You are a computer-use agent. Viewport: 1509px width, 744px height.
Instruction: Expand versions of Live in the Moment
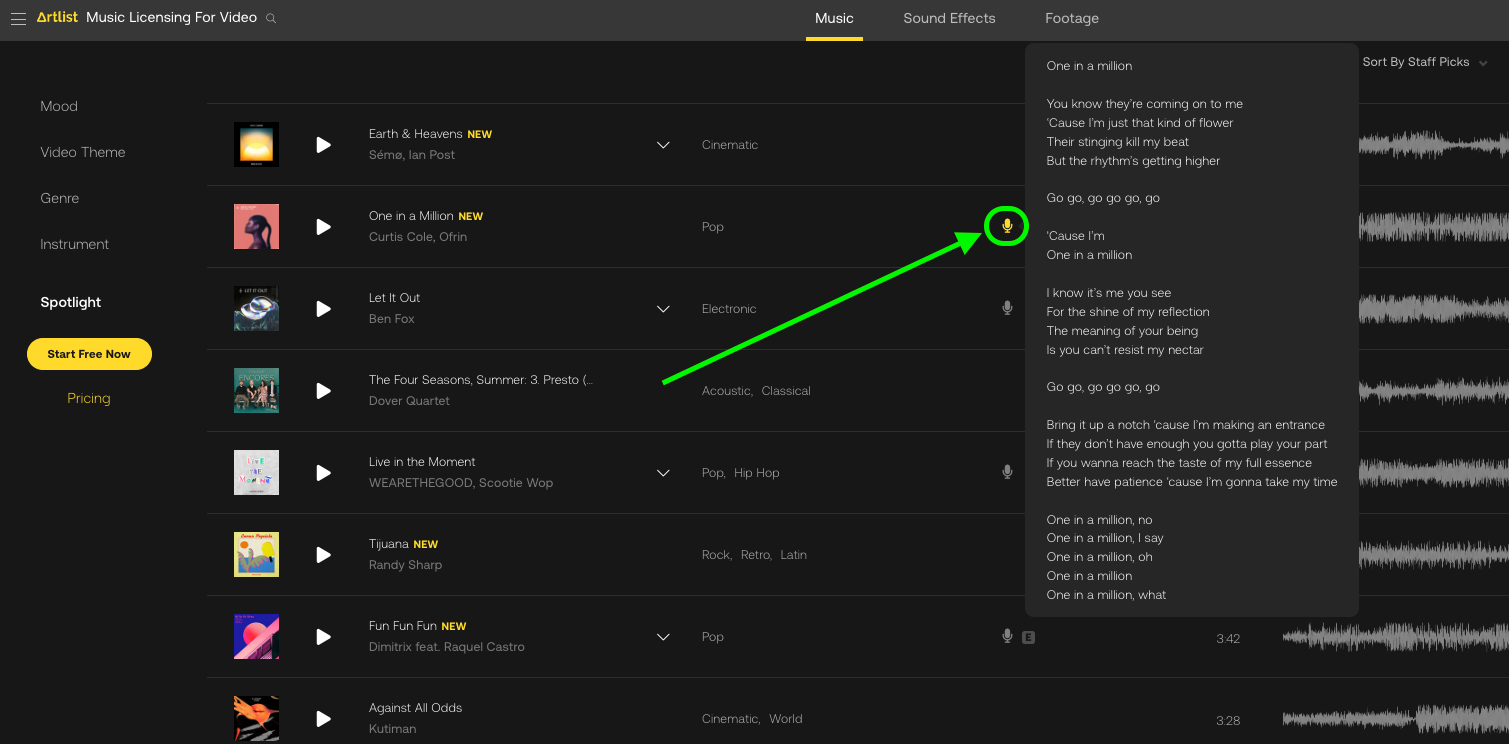[663, 473]
